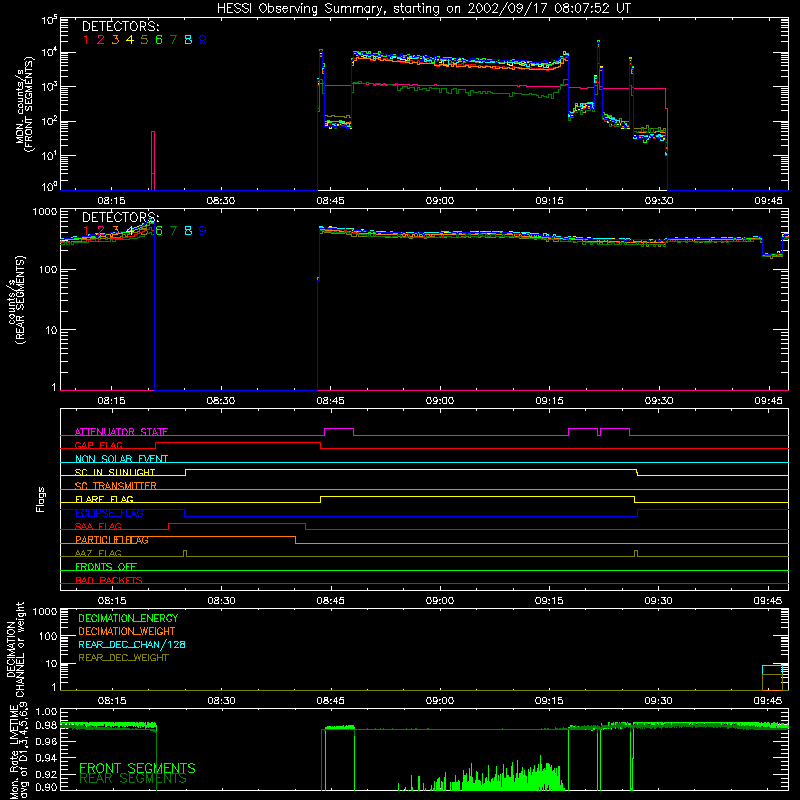Select green detector 6 in front segments legend

point(159,40)
